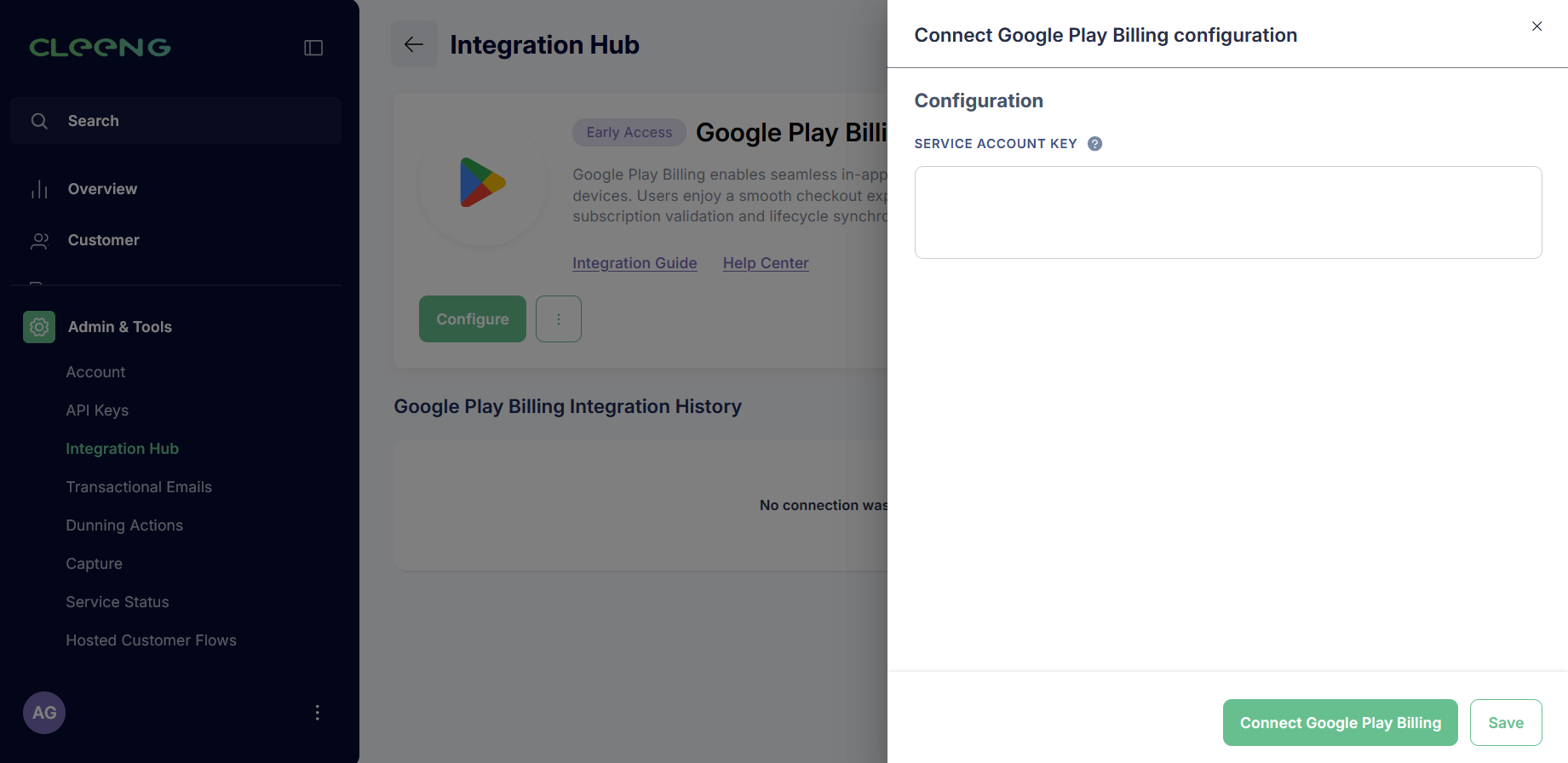
Task: Open the Help Center link
Action: click(766, 263)
